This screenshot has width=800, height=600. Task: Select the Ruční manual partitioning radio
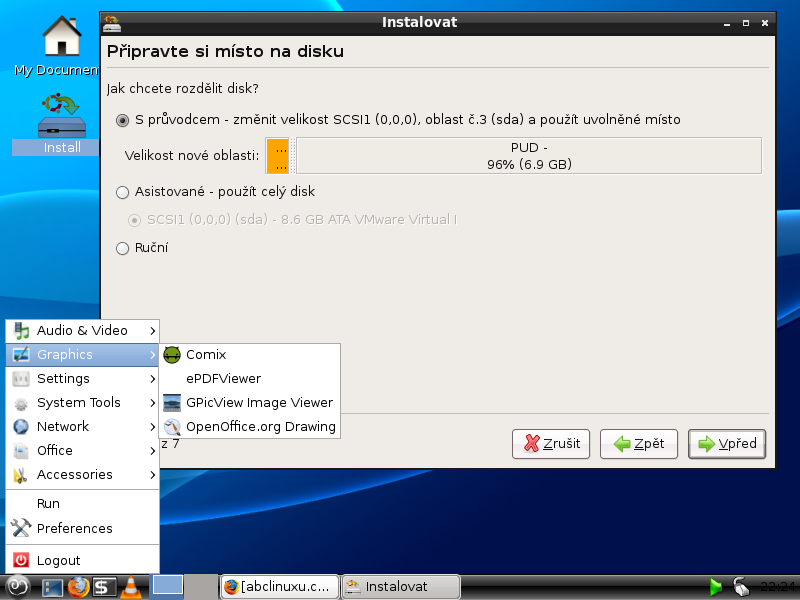[x=122, y=248]
